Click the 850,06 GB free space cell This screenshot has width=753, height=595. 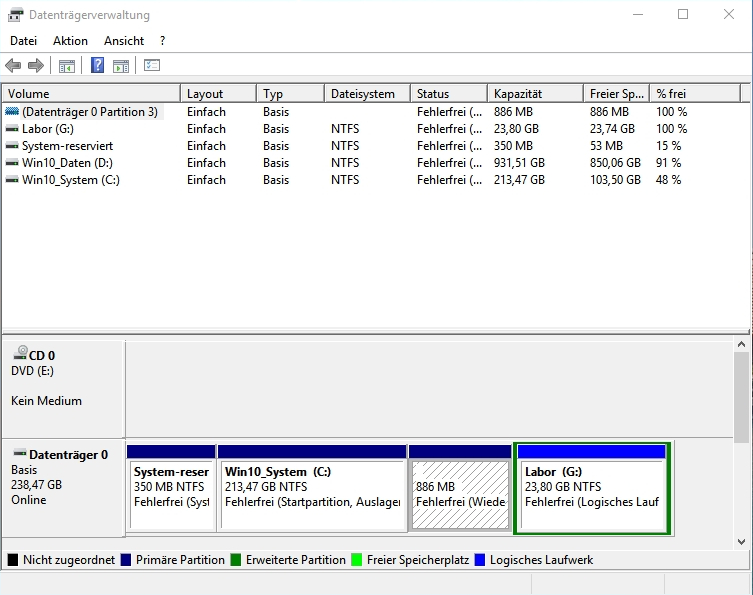coord(615,163)
